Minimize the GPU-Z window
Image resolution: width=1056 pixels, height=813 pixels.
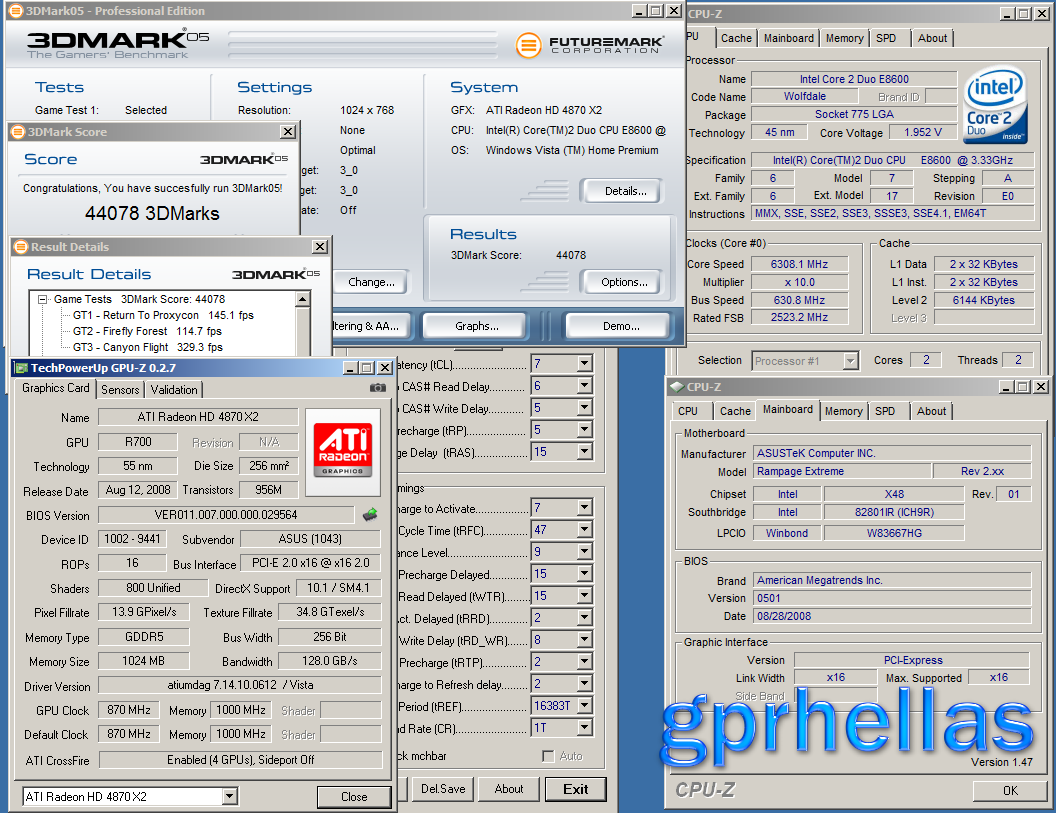click(350, 368)
